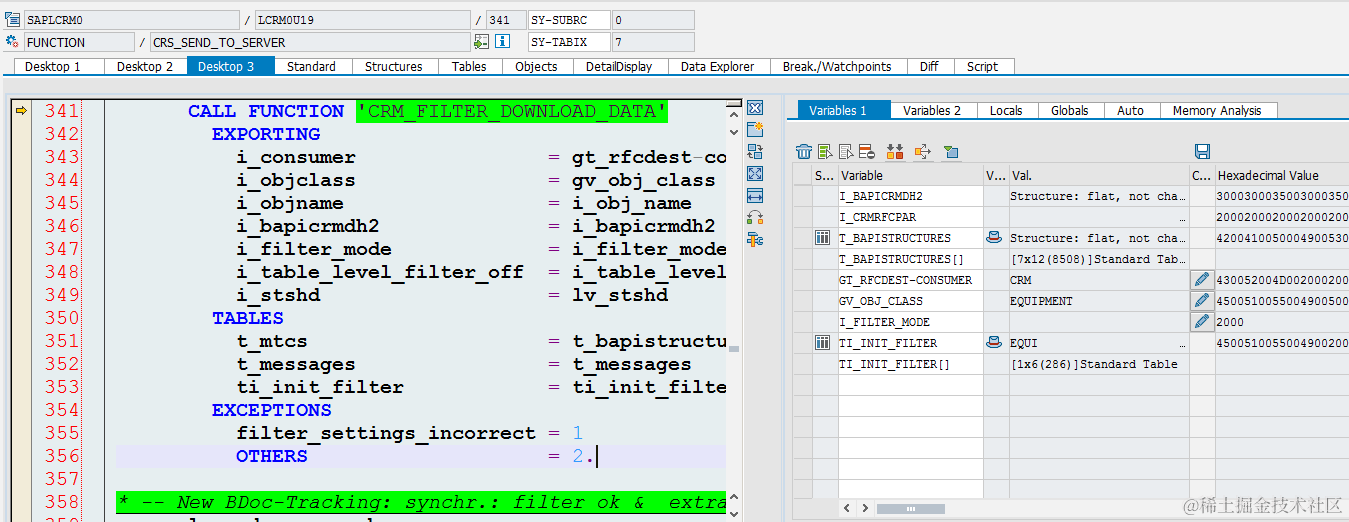
Task: Open the Script tab
Action: coord(982,66)
